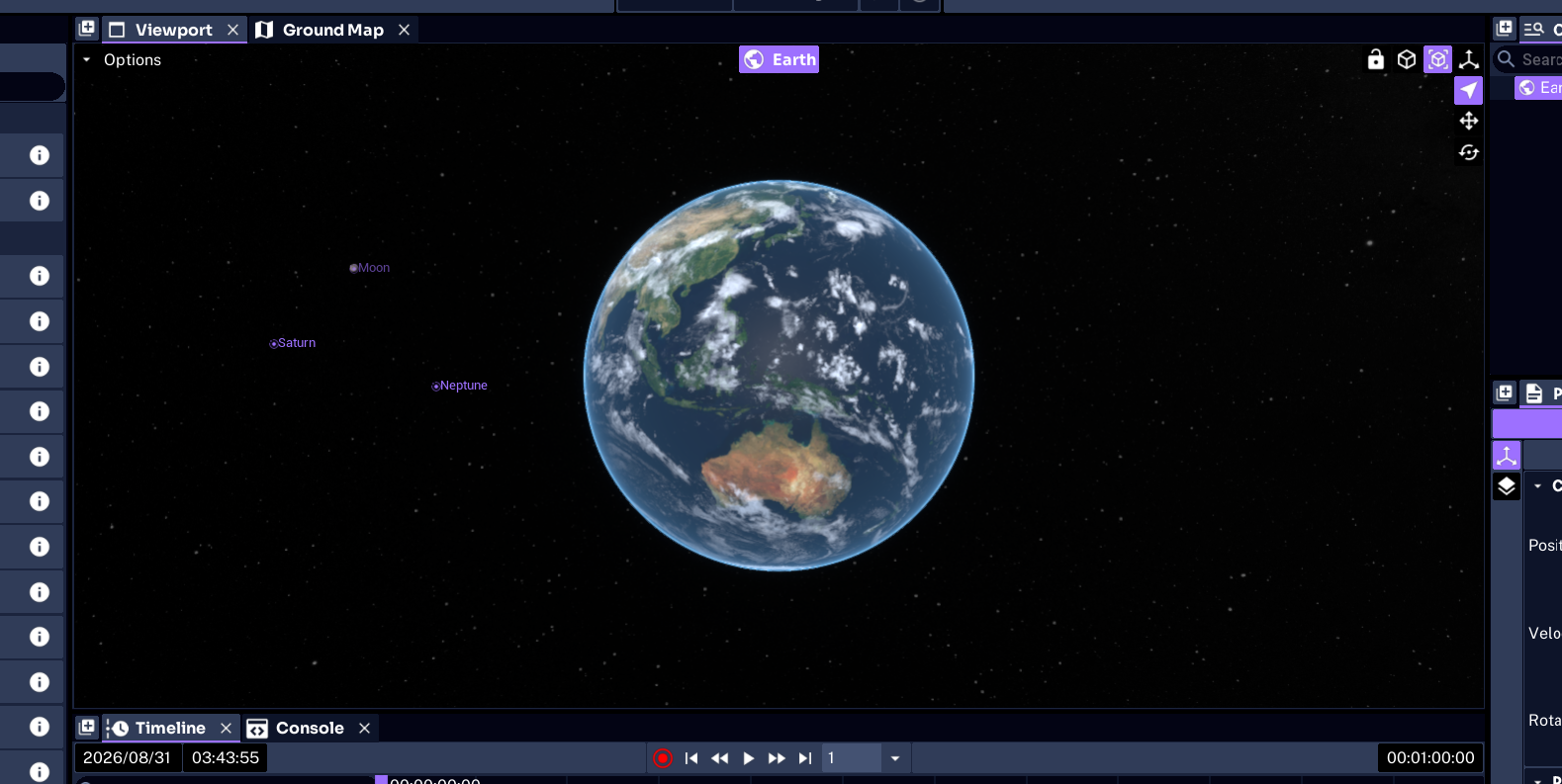Open the playback speed dropdown arrow
Image resolution: width=1562 pixels, height=784 pixels.
895,758
